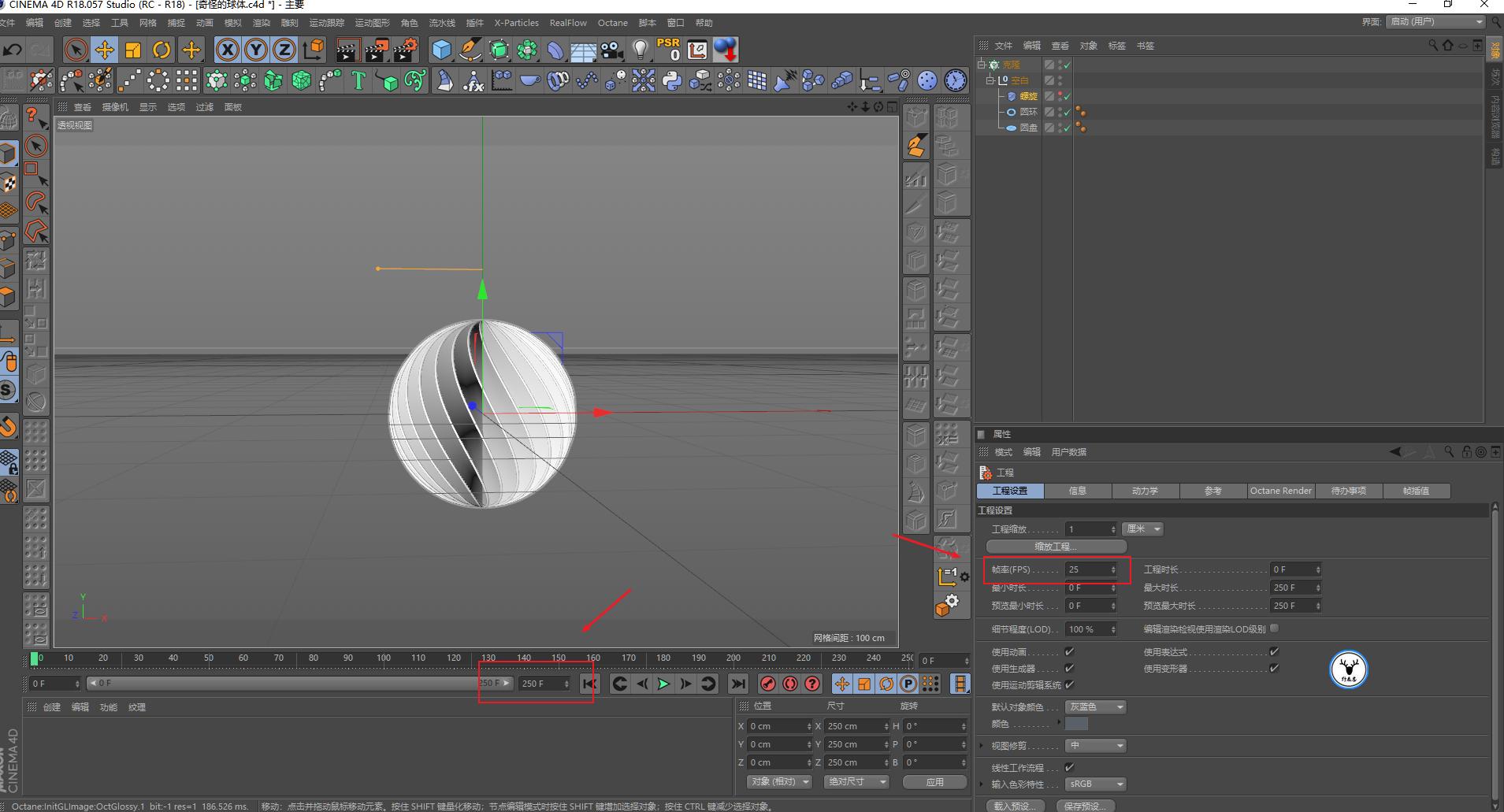This screenshot has width=1504, height=812.
Task: Open the sRGB input color profile dropdown
Action: [x=1094, y=784]
